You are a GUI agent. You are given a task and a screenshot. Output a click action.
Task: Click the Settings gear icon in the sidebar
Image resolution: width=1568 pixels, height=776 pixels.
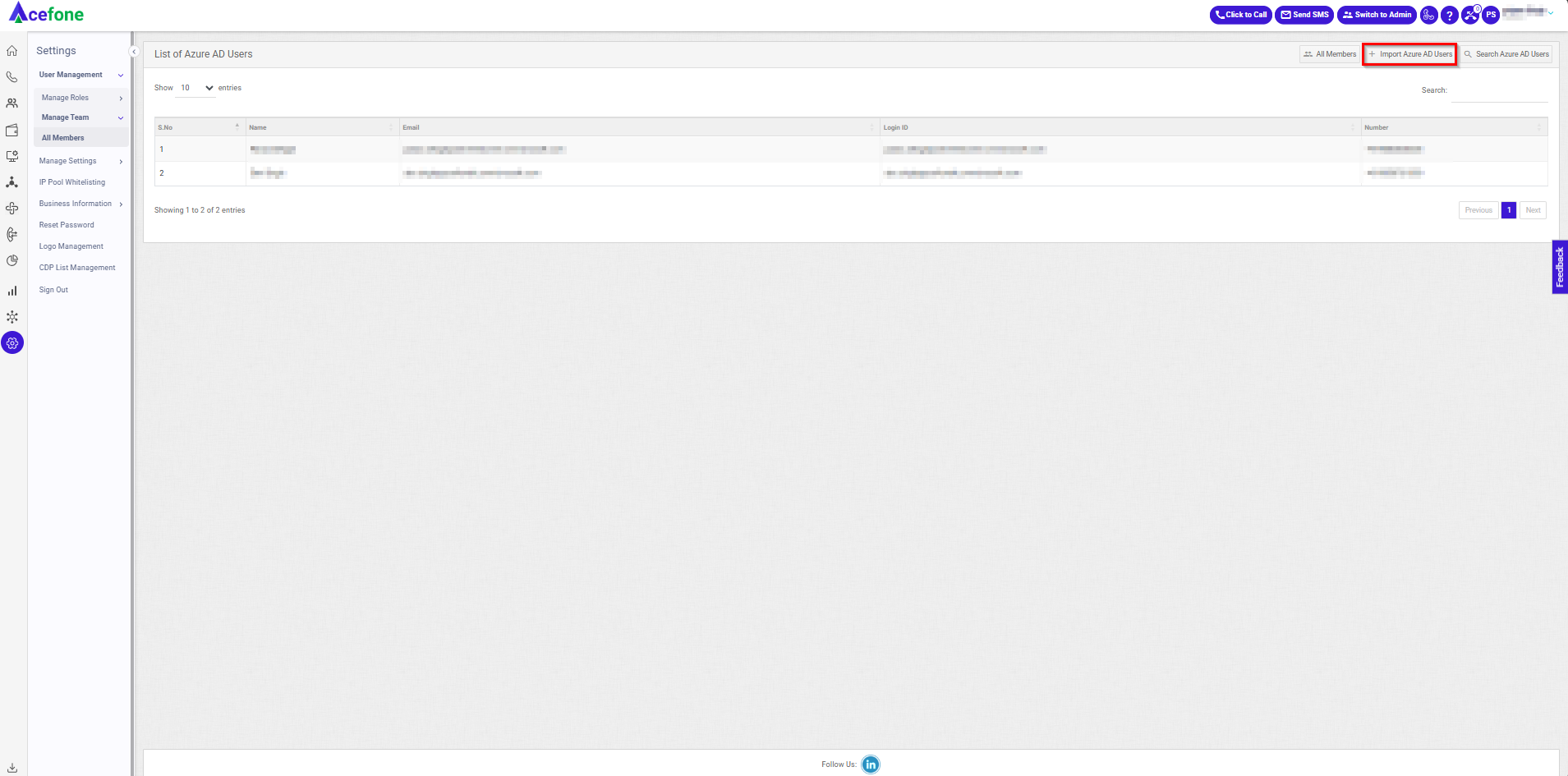[x=12, y=343]
